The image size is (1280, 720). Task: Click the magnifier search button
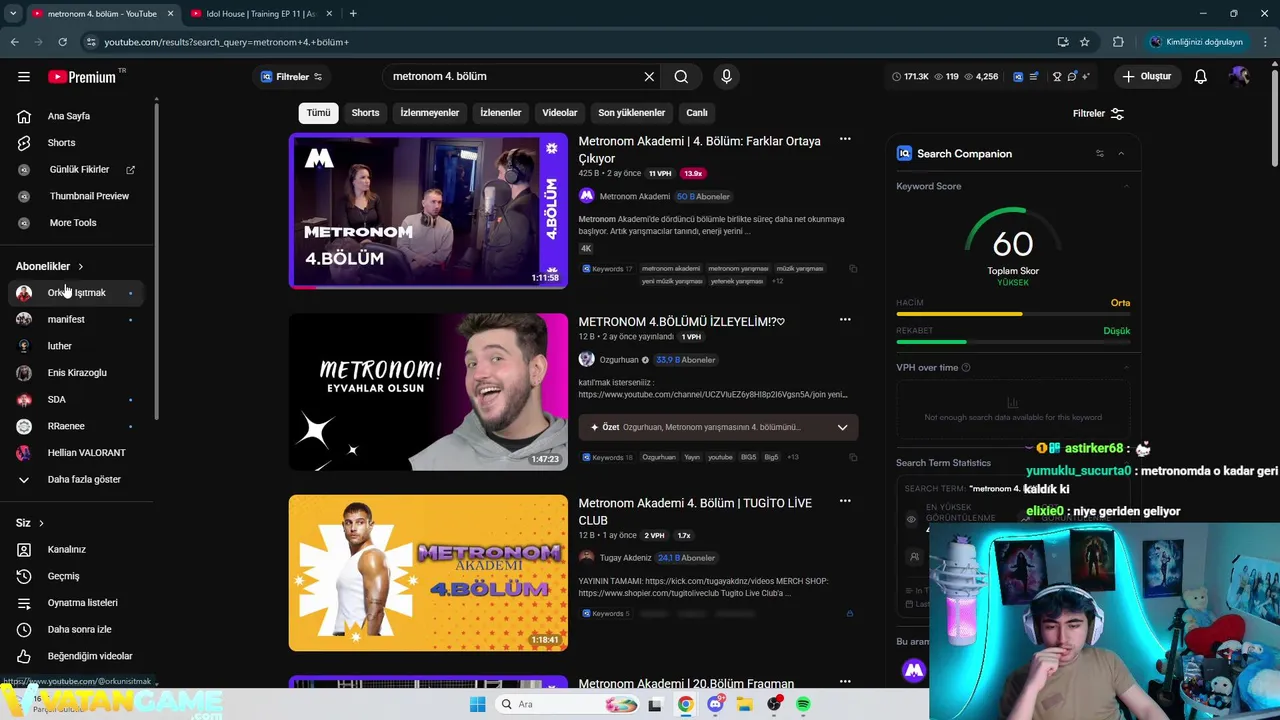(x=681, y=76)
